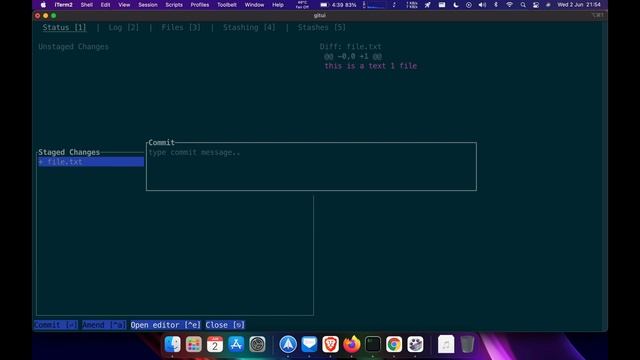Click the green zoom button of the iTerm2 window
Screen dimensions: 640x360
click(53, 16)
